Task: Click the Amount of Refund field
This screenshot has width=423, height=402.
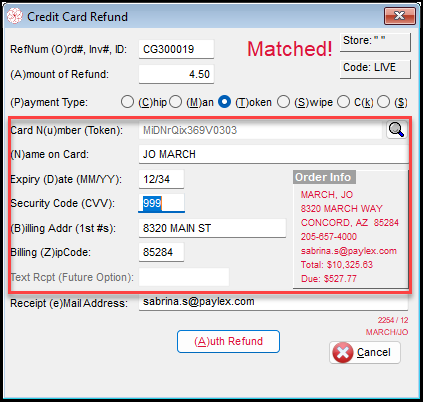Action: click(176, 74)
